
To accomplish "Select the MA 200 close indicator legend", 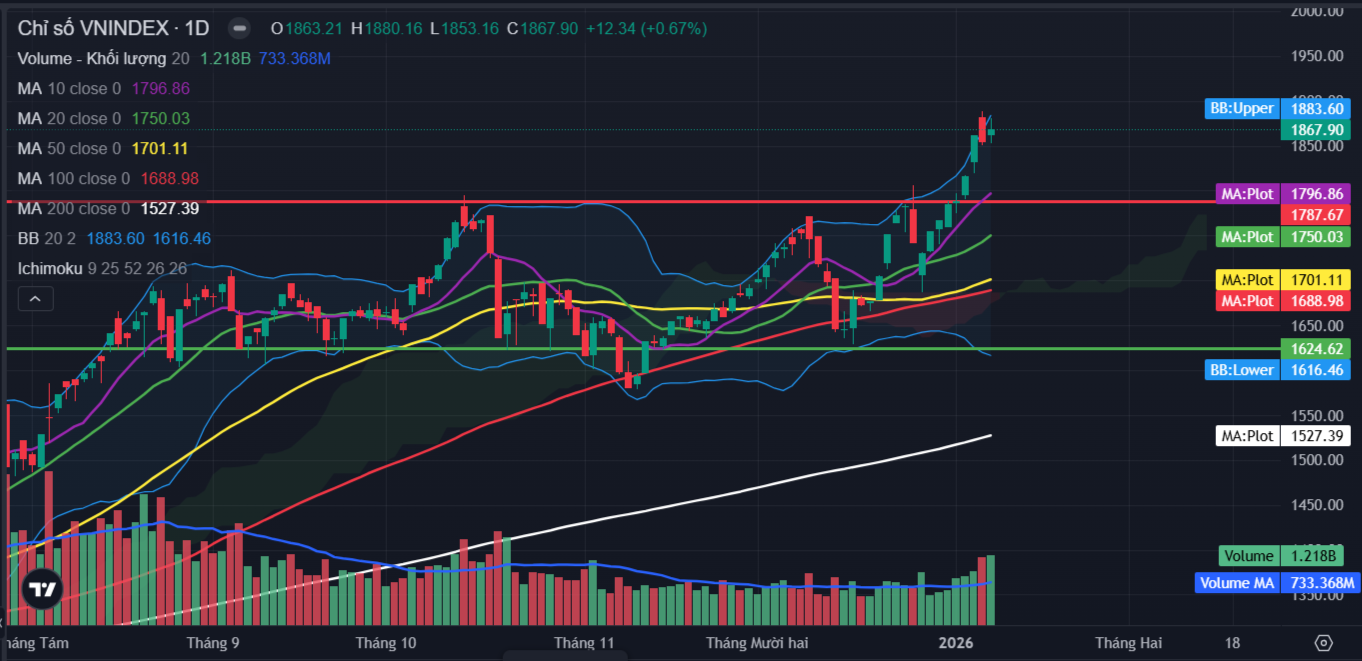I will 73,208.
